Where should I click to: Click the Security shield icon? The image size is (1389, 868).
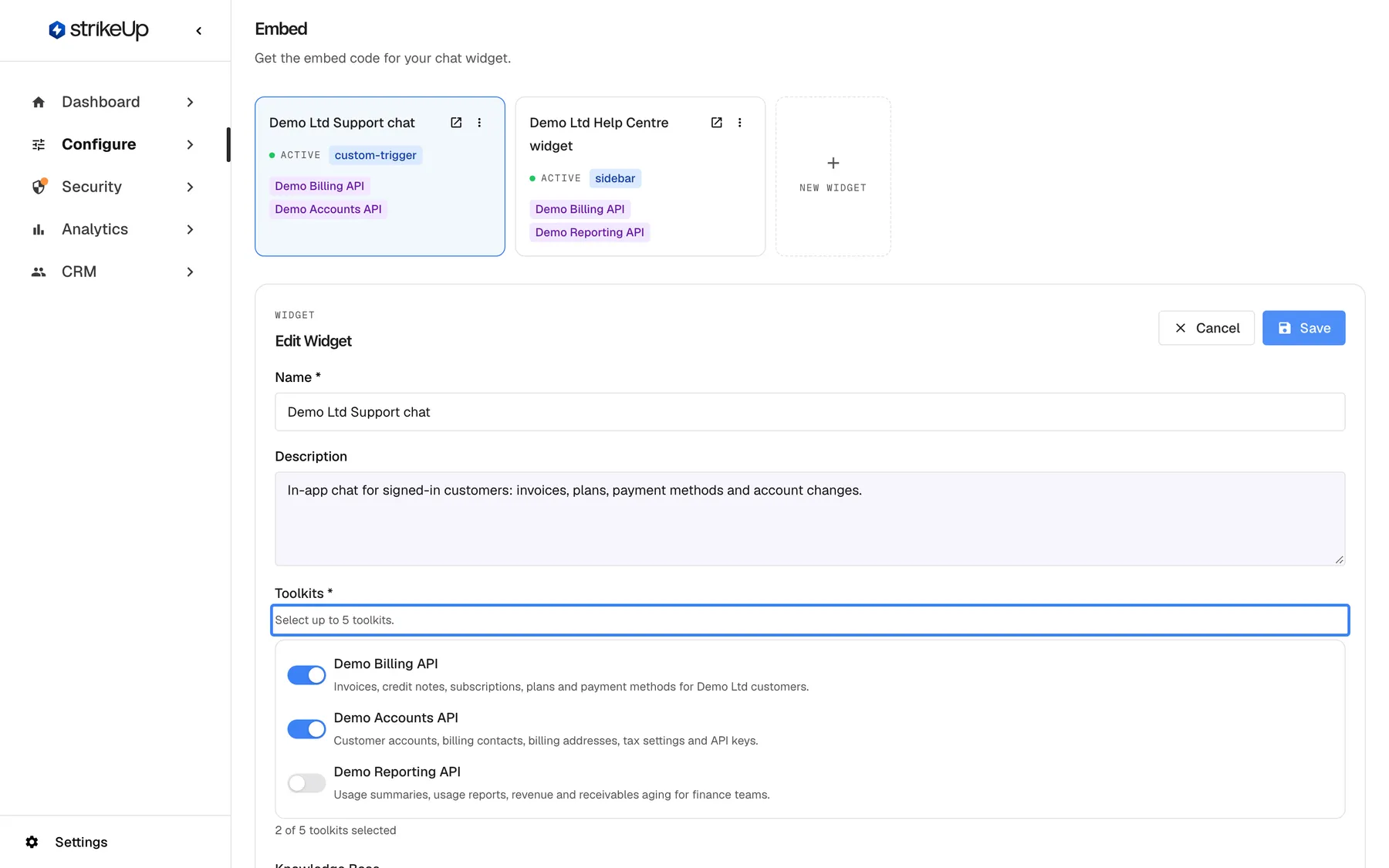(x=39, y=187)
